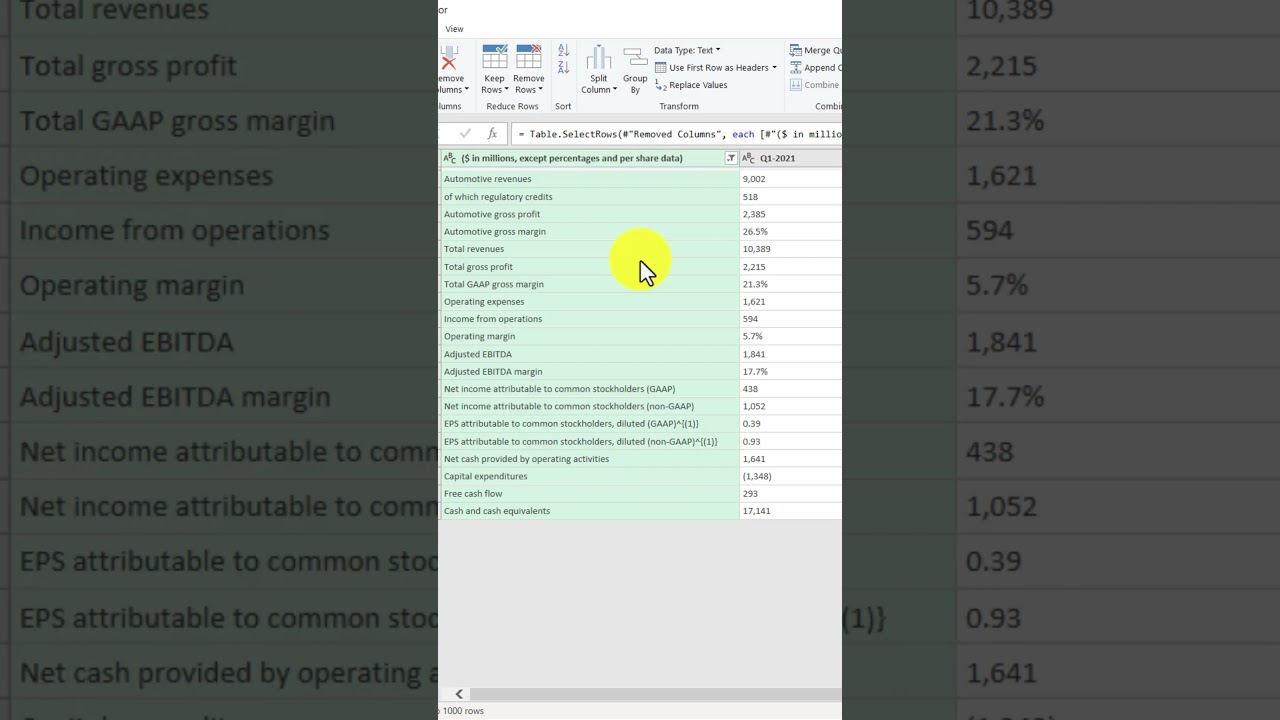Select the Capital expenditures cell
1280x720 pixels.
(590, 477)
